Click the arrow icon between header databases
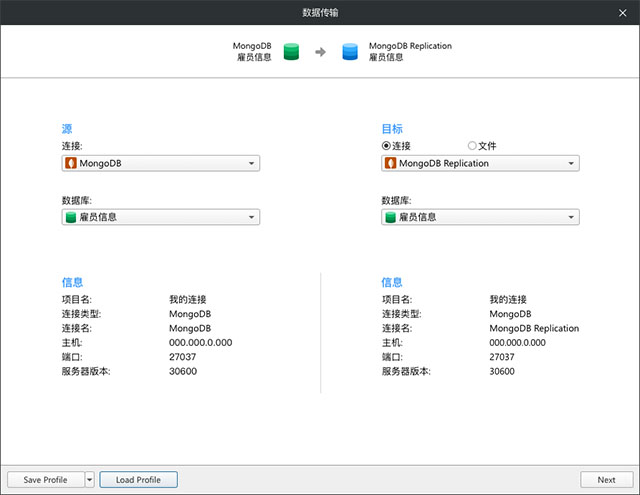The height and width of the screenshot is (495, 640). click(x=321, y=52)
